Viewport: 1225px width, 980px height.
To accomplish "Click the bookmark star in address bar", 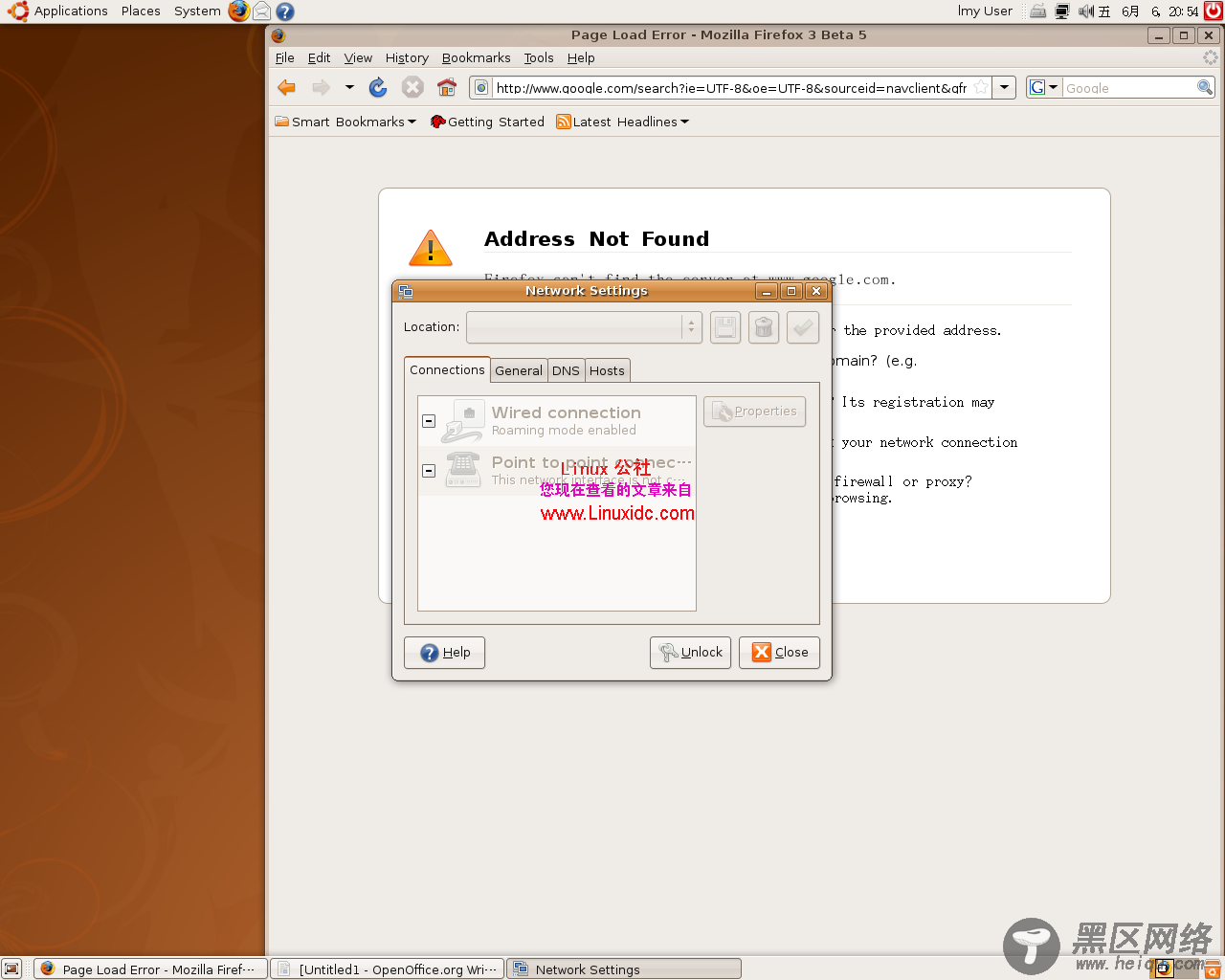I will [x=981, y=88].
